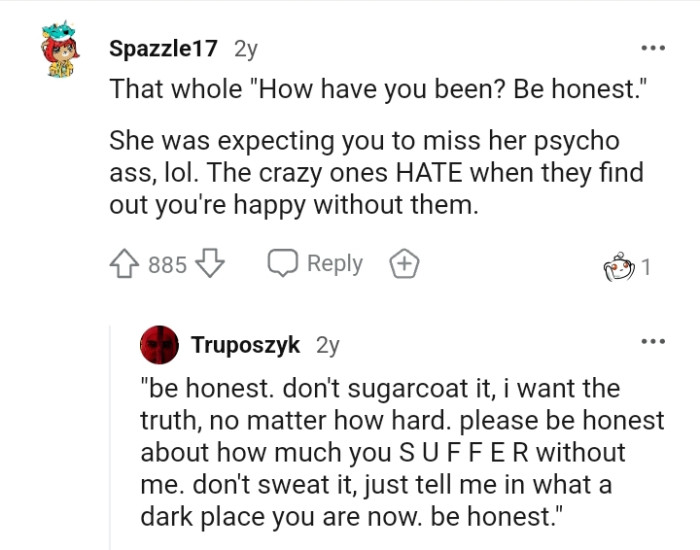
Task: Open the three-dot menu on Spazzle17's comment
Action: 653,48
